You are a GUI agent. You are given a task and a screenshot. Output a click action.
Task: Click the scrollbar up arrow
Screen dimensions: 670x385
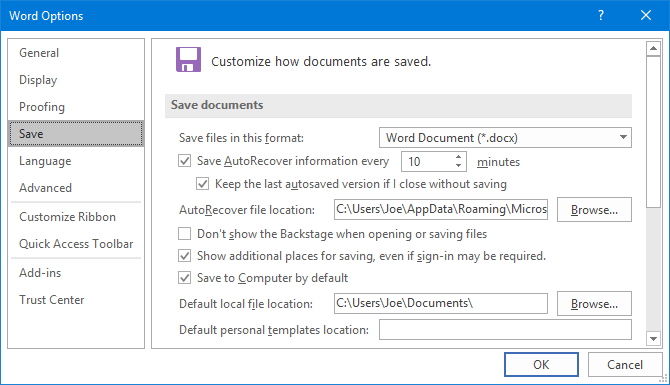click(x=653, y=49)
